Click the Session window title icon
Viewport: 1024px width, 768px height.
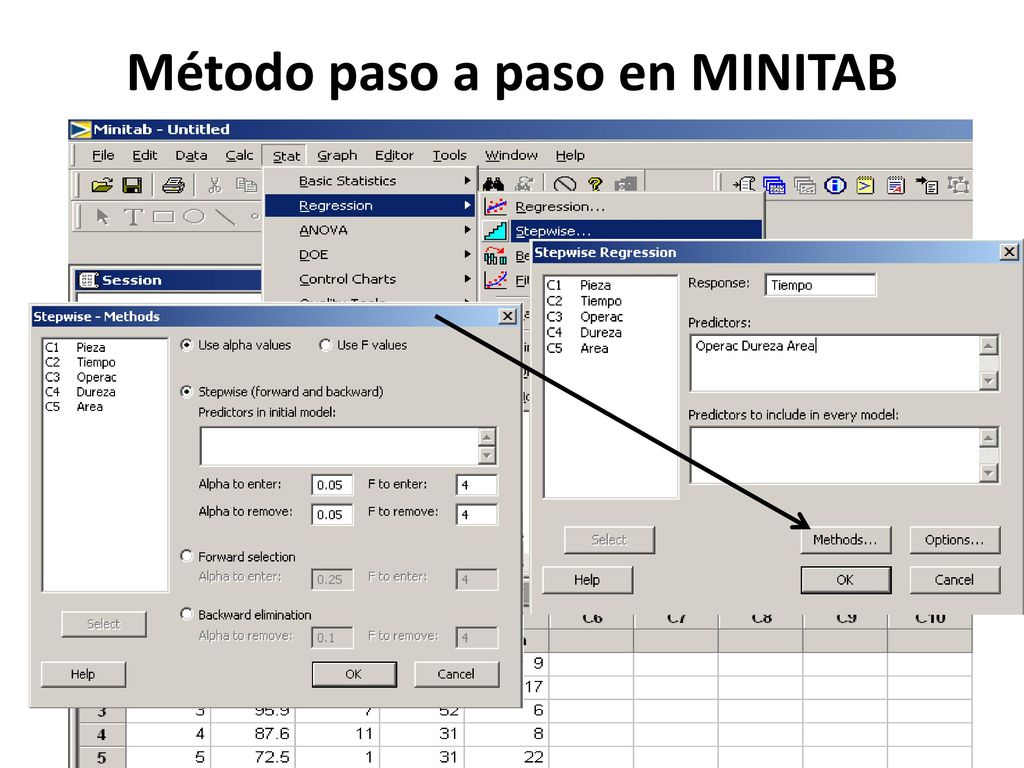point(88,280)
